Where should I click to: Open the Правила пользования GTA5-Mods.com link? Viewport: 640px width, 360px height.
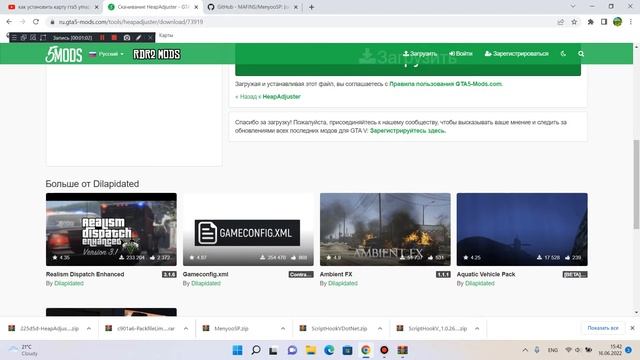click(x=445, y=84)
